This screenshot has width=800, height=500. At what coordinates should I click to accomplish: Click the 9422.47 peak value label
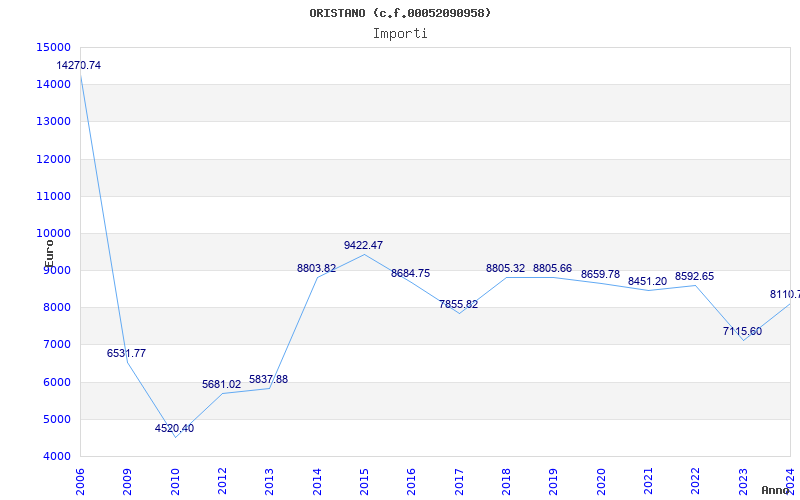click(363, 245)
